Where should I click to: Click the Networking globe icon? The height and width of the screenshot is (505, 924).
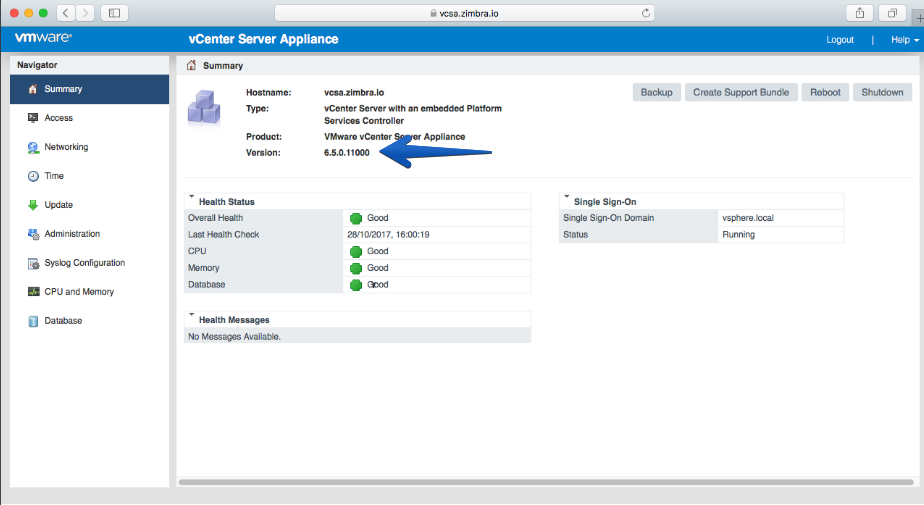pos(33,147)
